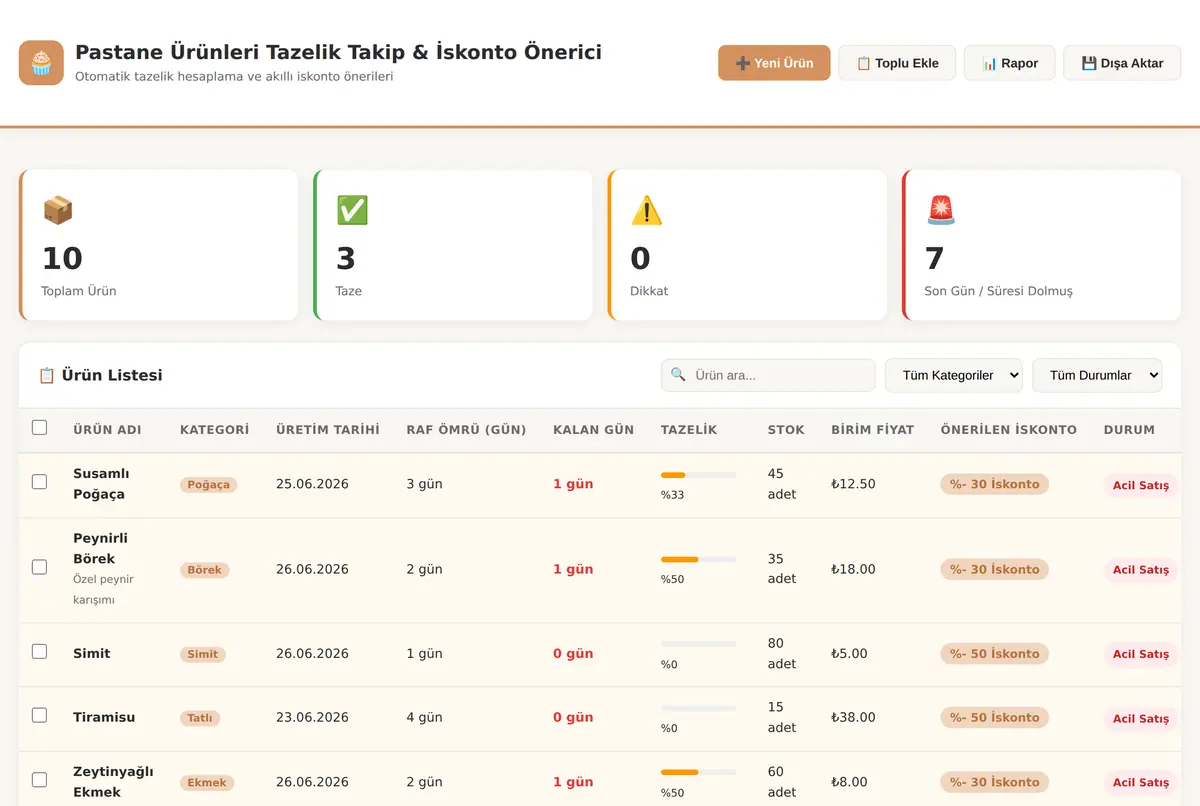1200x806 pixels.
Task: Click the Acil Satış badge for Simit
Action: 1141,654
